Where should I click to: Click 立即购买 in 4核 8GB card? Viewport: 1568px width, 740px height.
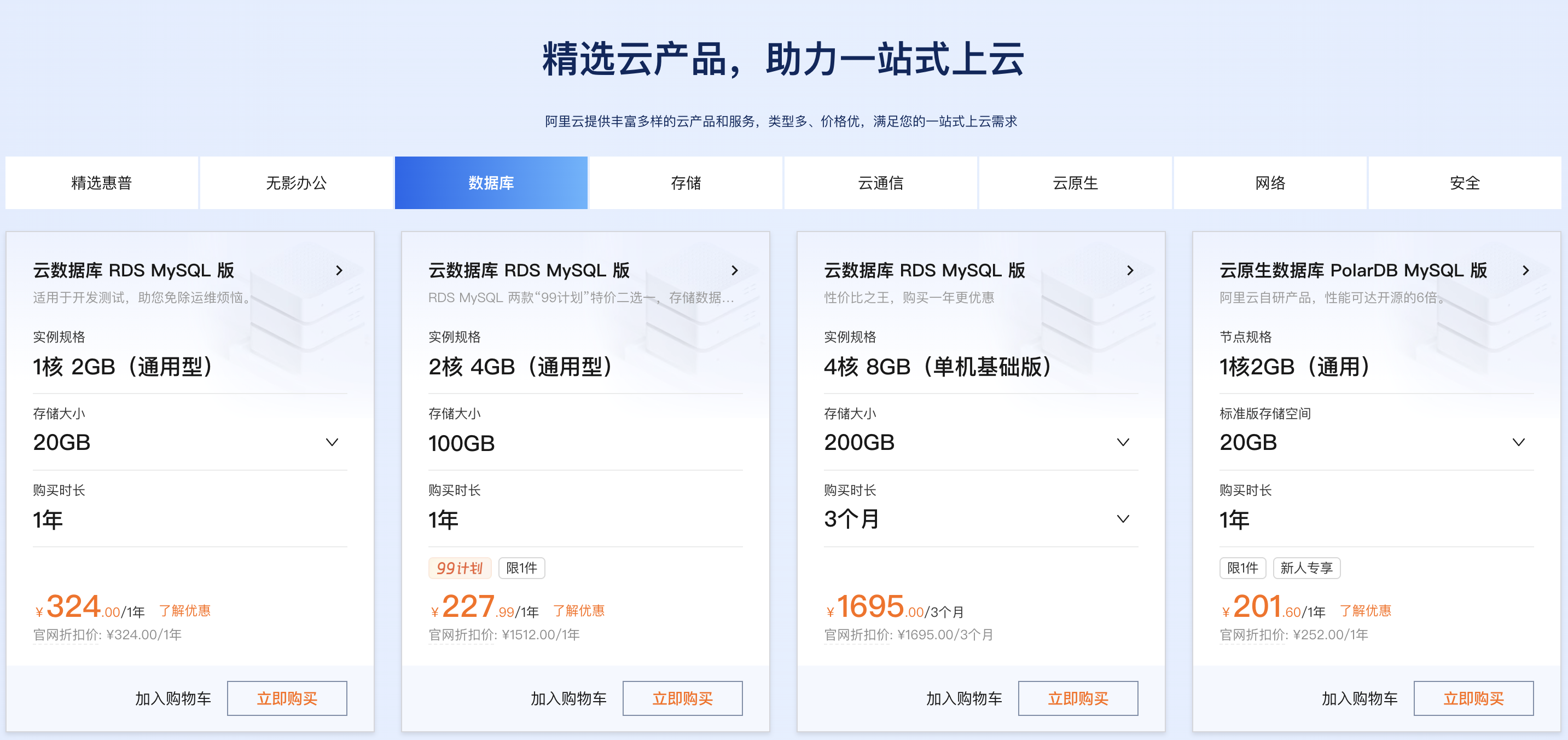[x=1078, y=698]
